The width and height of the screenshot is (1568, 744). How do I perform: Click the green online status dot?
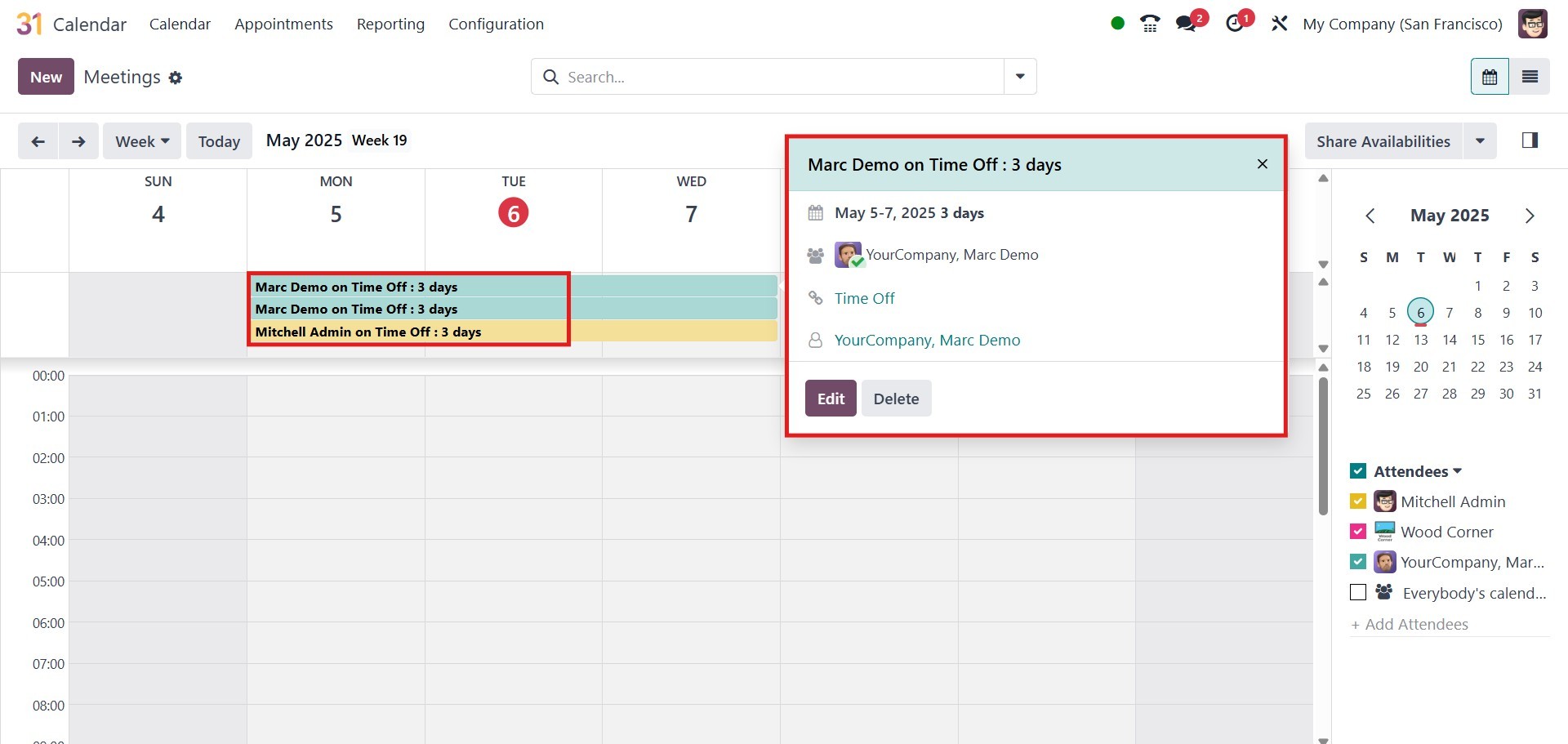1118,23
